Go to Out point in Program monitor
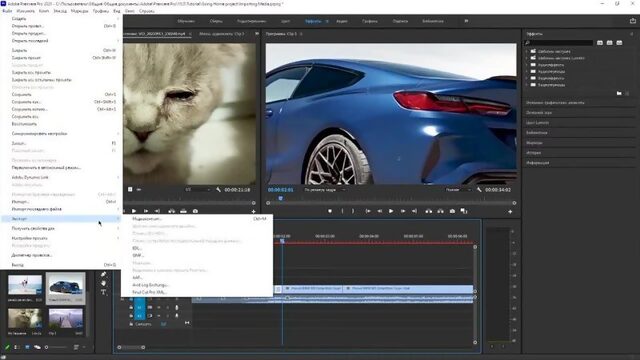The width and height of the screenshot is (640, 360). point(414,211)
